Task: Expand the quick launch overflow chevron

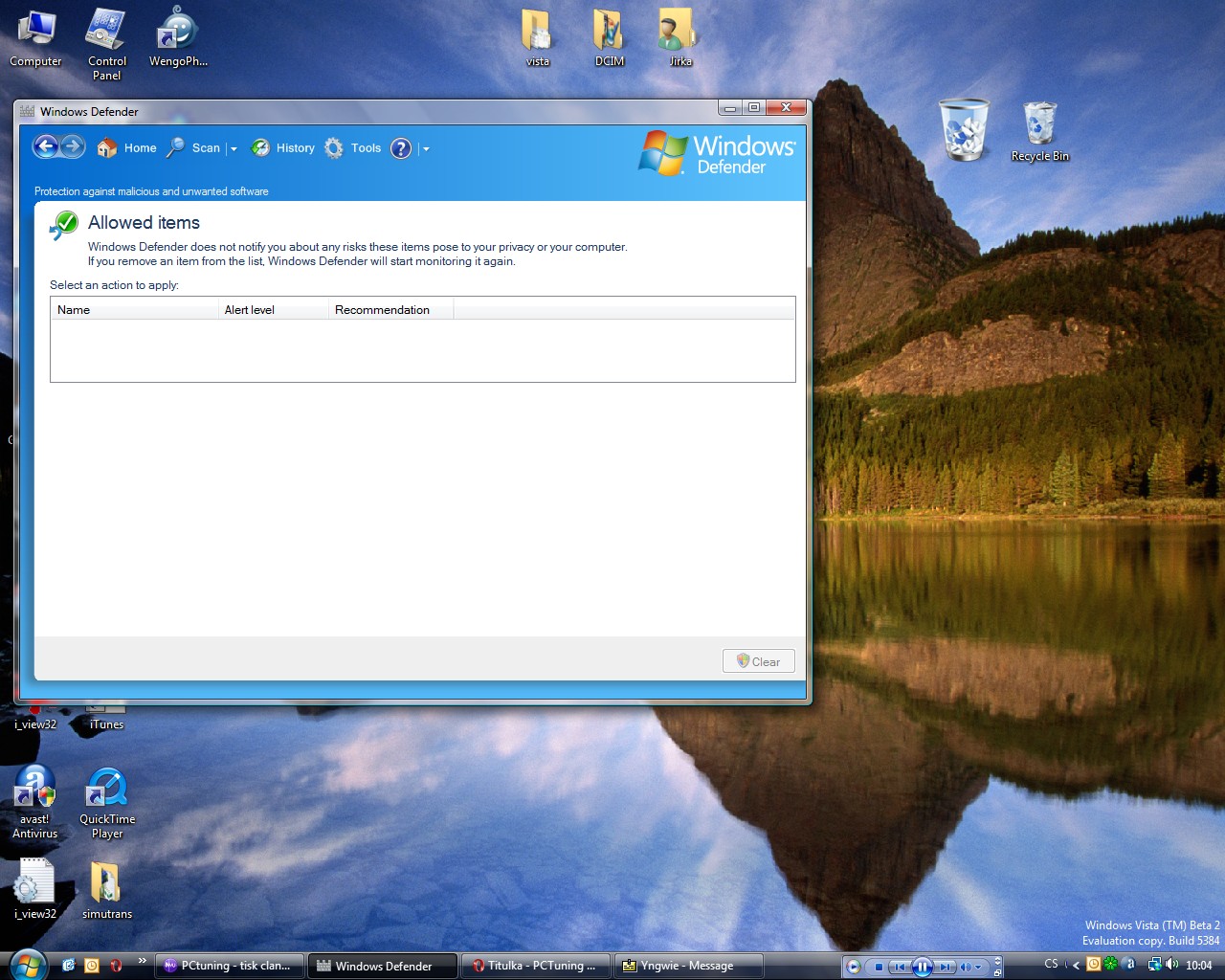Action: [143, 960]
